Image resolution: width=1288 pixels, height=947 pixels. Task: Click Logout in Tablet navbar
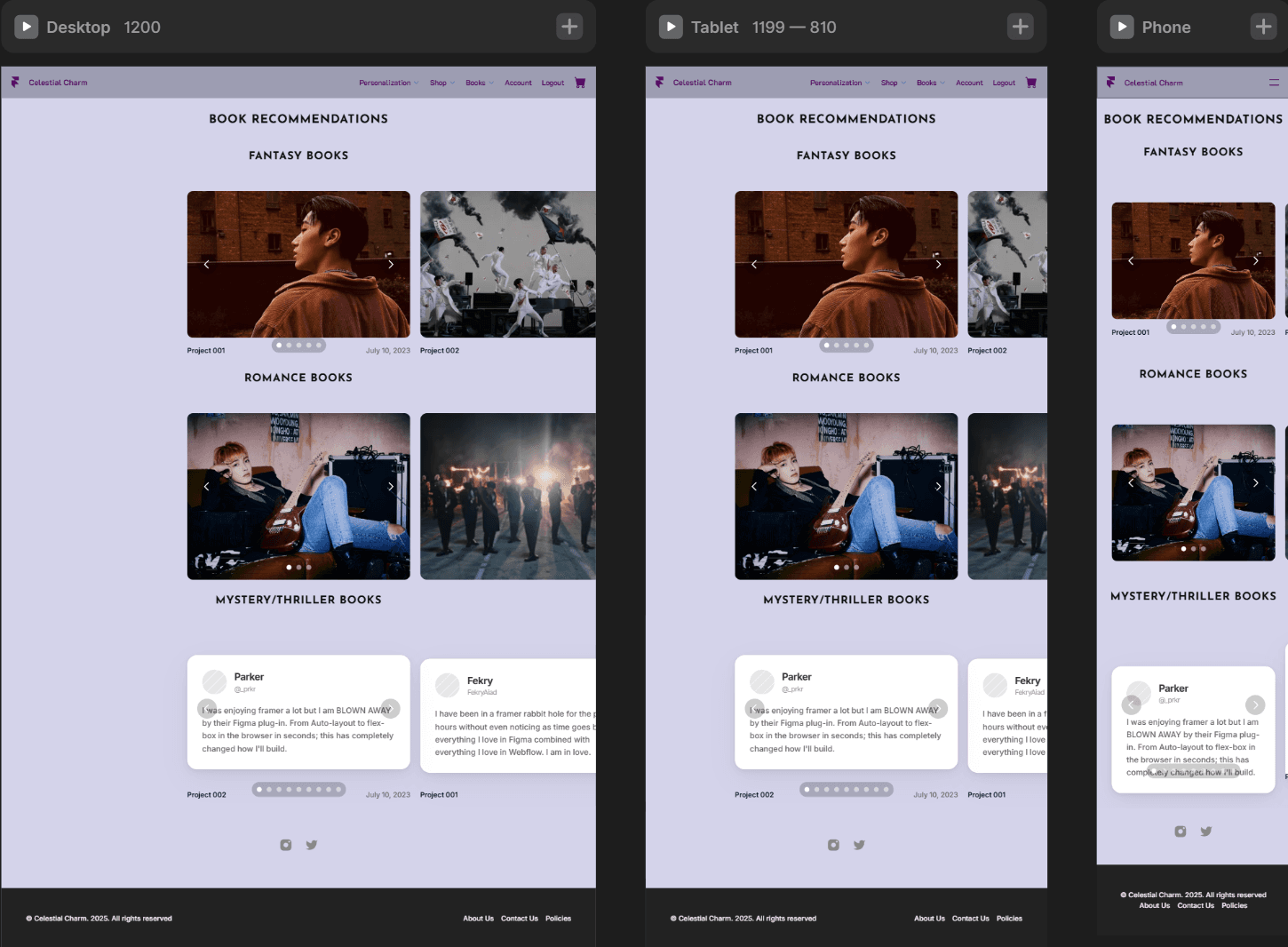pyautogui.click(x=1004, y=83)
